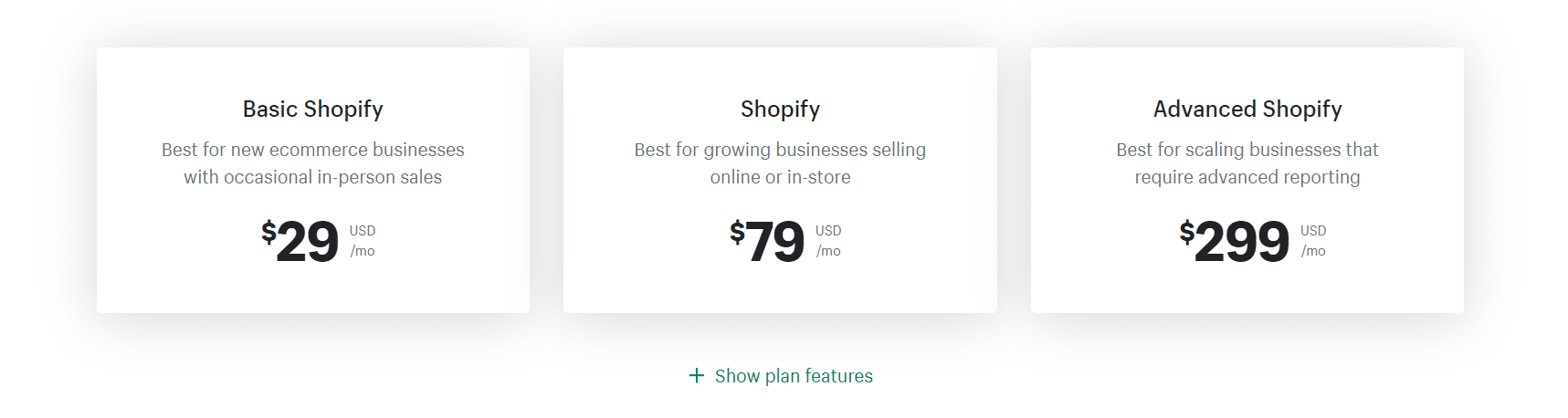Click the $299 price figure

(x=1242, y=242)
